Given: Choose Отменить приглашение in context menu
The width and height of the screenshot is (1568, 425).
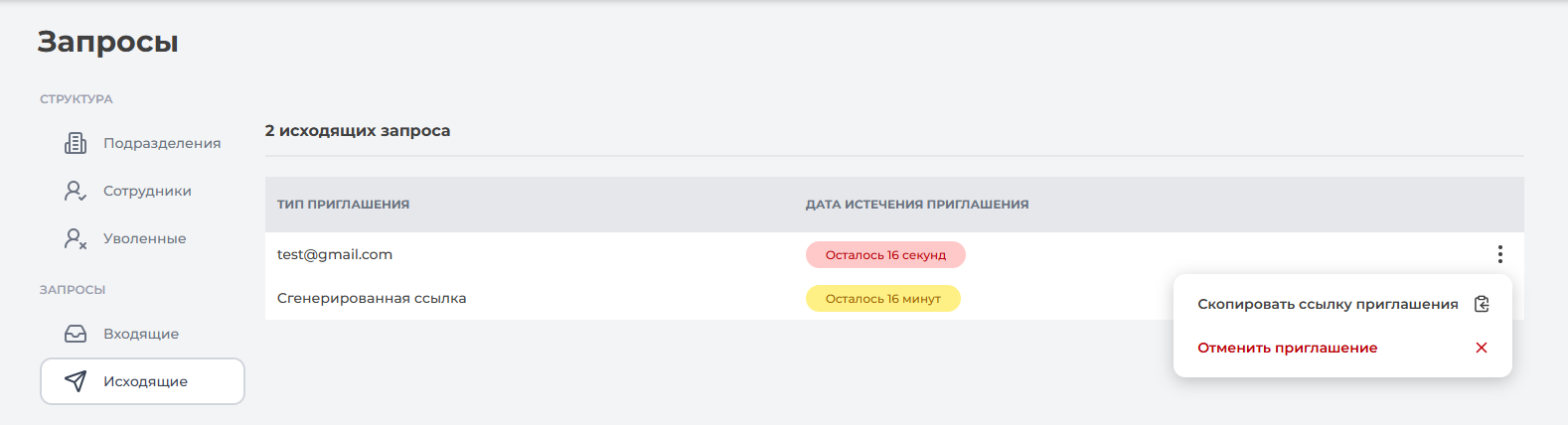Looking at the screenshot, I should tap(1287, 348).
